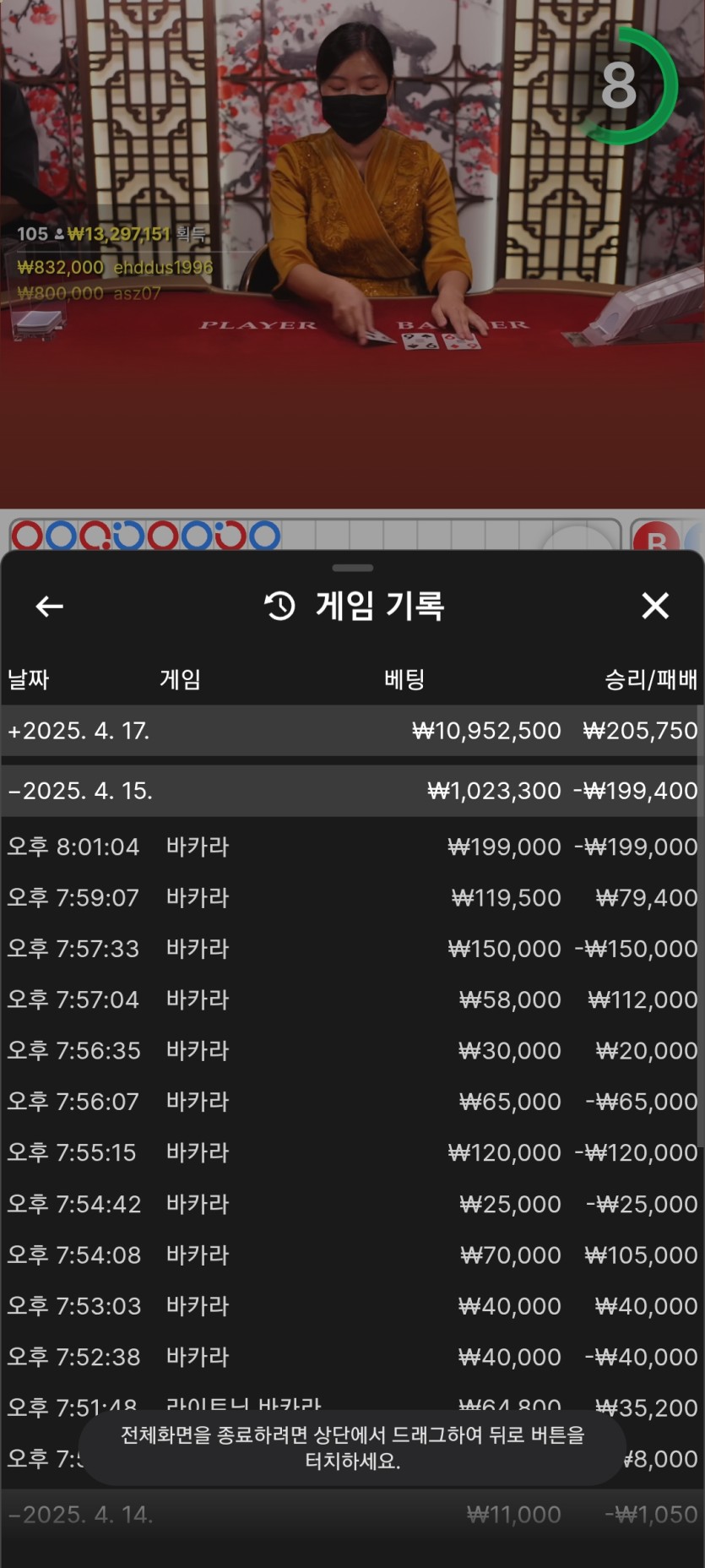Open the 오후 7:57:04 record with ₩112,000 win
705x1568 pixels.
pos(352,999)
